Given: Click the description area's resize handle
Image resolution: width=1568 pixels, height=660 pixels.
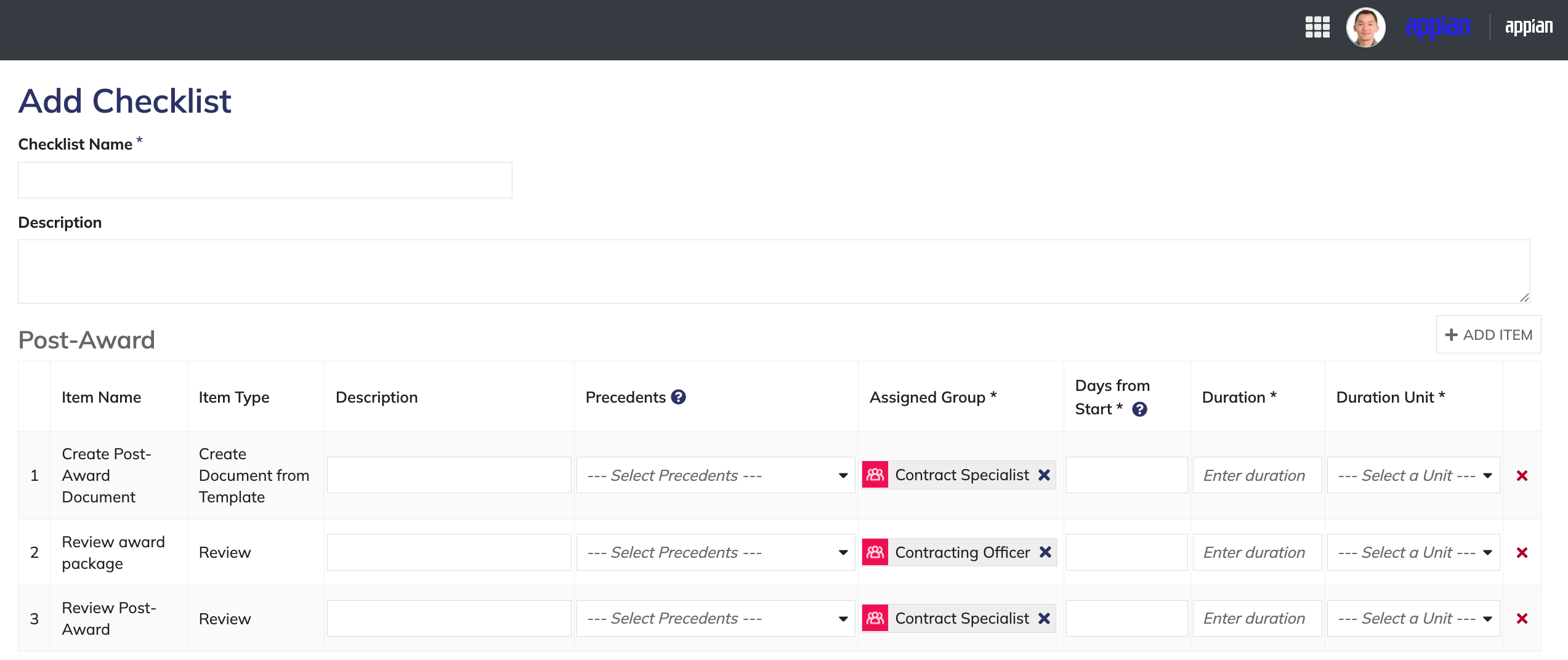Looking at the screenshot, I should tap(1524, 297).
